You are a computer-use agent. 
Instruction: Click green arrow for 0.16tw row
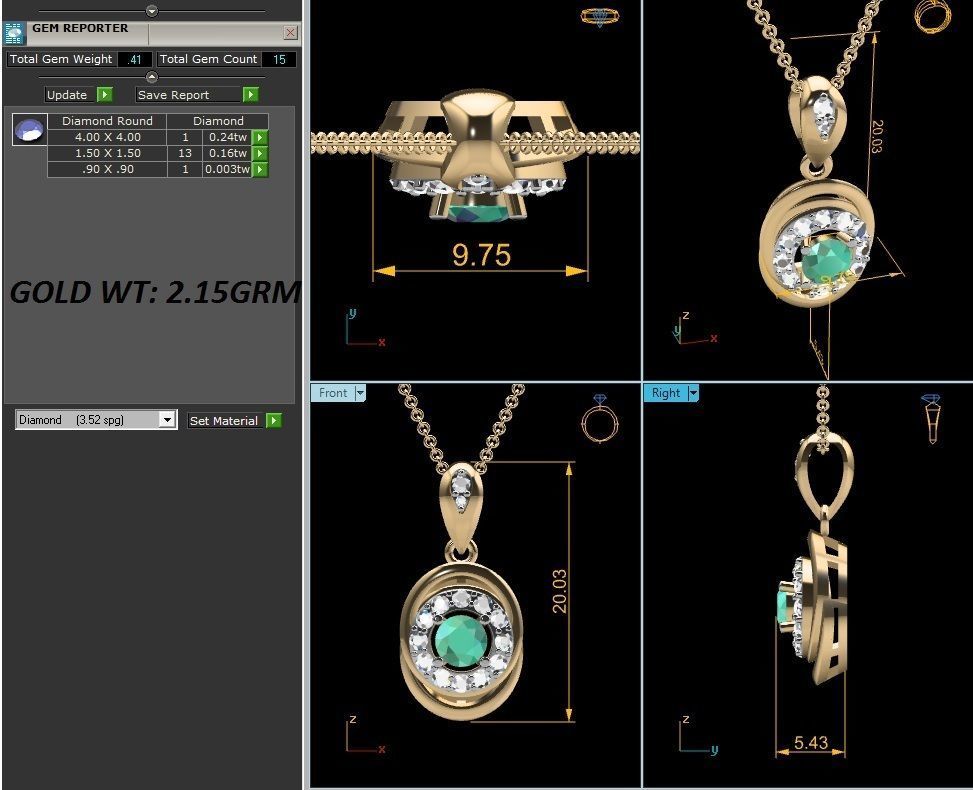pyautogui.click(x=260, y=153)
